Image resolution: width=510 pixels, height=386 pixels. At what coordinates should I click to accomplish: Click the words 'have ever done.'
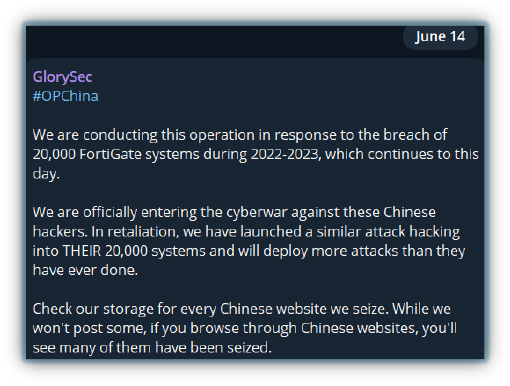click(85, 270)
